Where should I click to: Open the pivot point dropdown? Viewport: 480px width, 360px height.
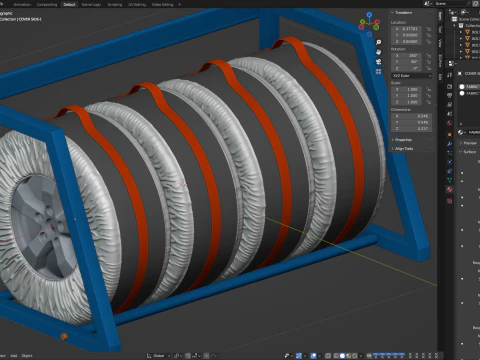pyautogui.click(x=177, y=356)
